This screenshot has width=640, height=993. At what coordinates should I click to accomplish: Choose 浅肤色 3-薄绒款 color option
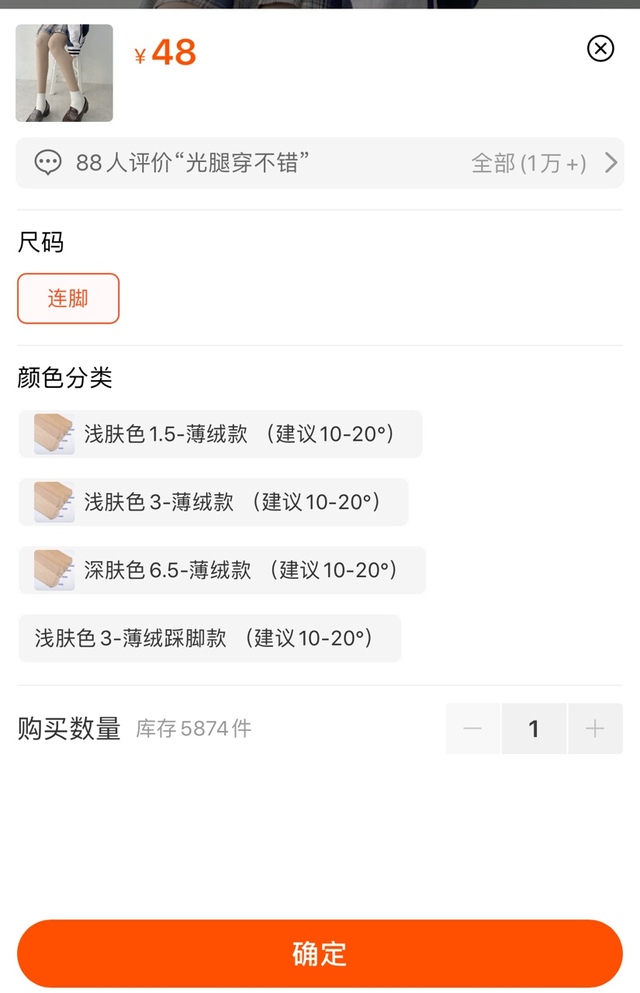231,502
